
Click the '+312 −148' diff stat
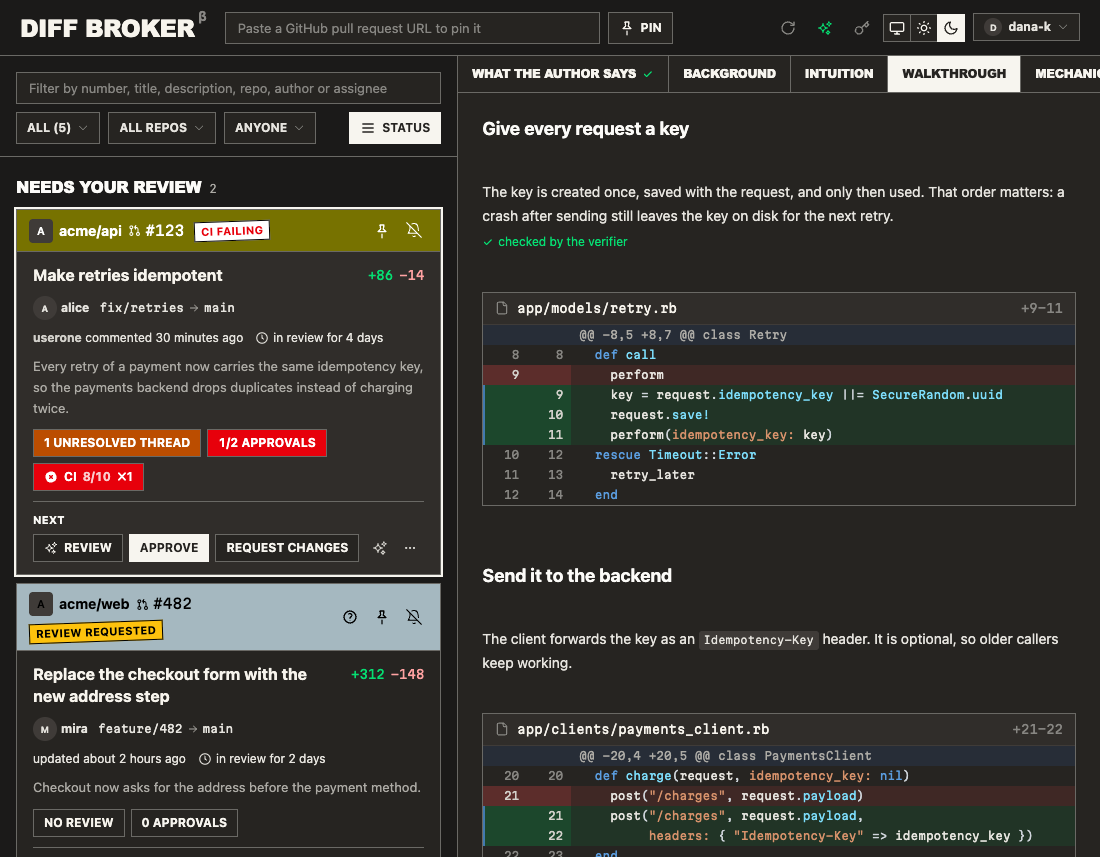pyautogui.click(x=387, y=675)
